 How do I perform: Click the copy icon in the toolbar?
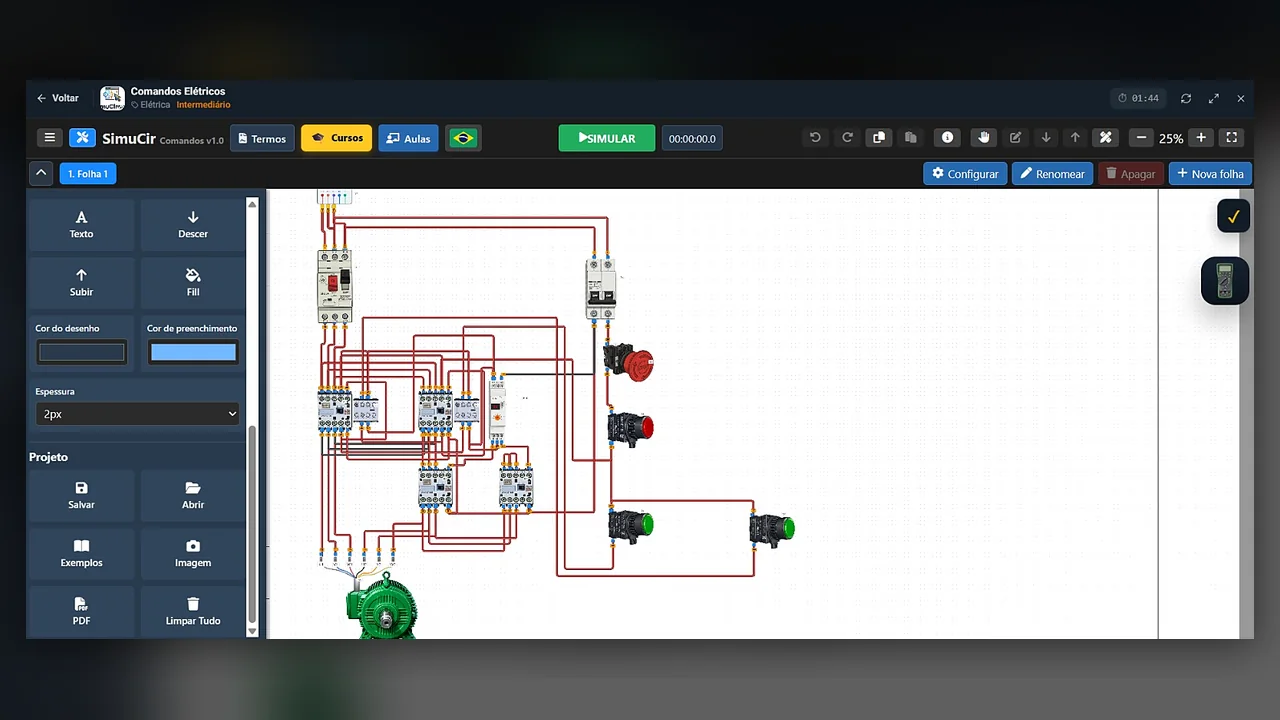(879, 138)
